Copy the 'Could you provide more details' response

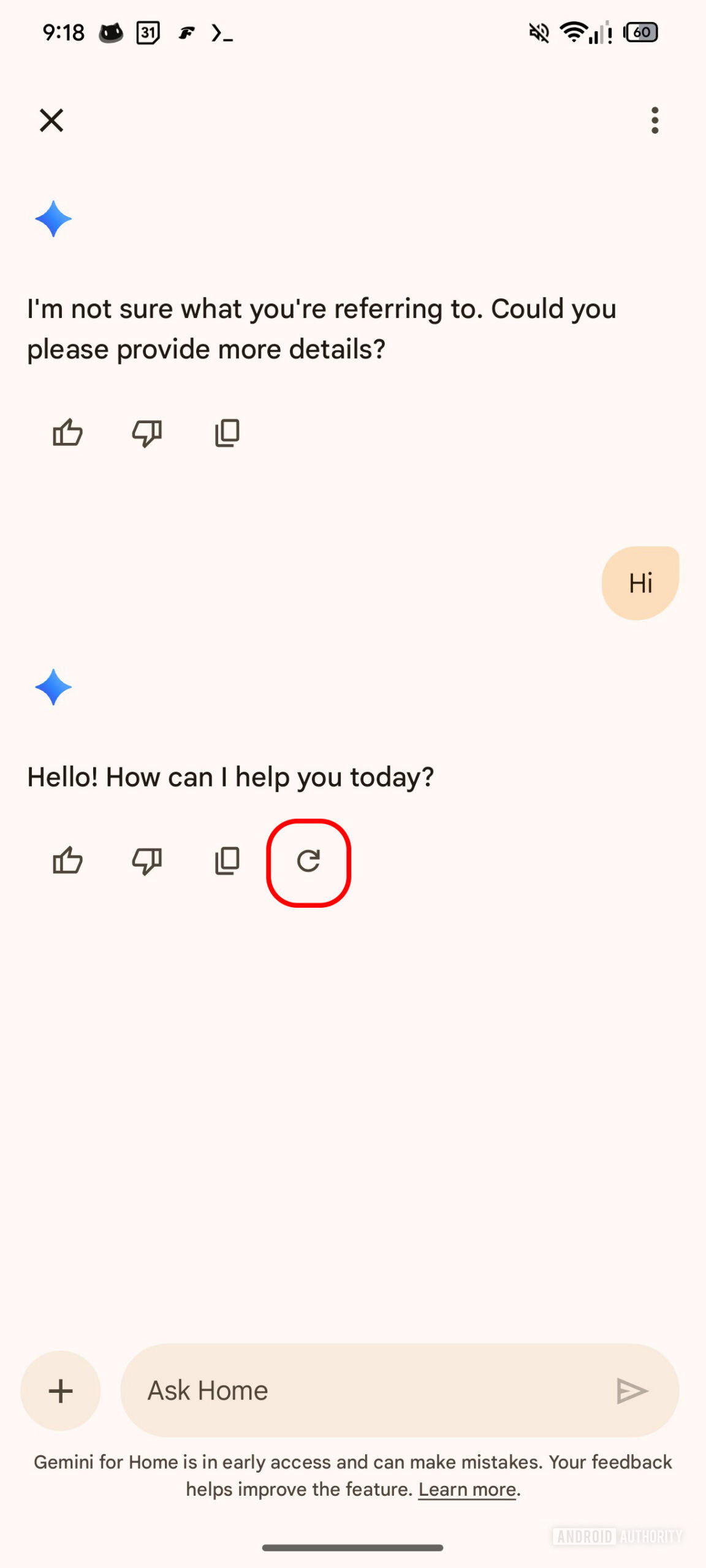point(227,432)
